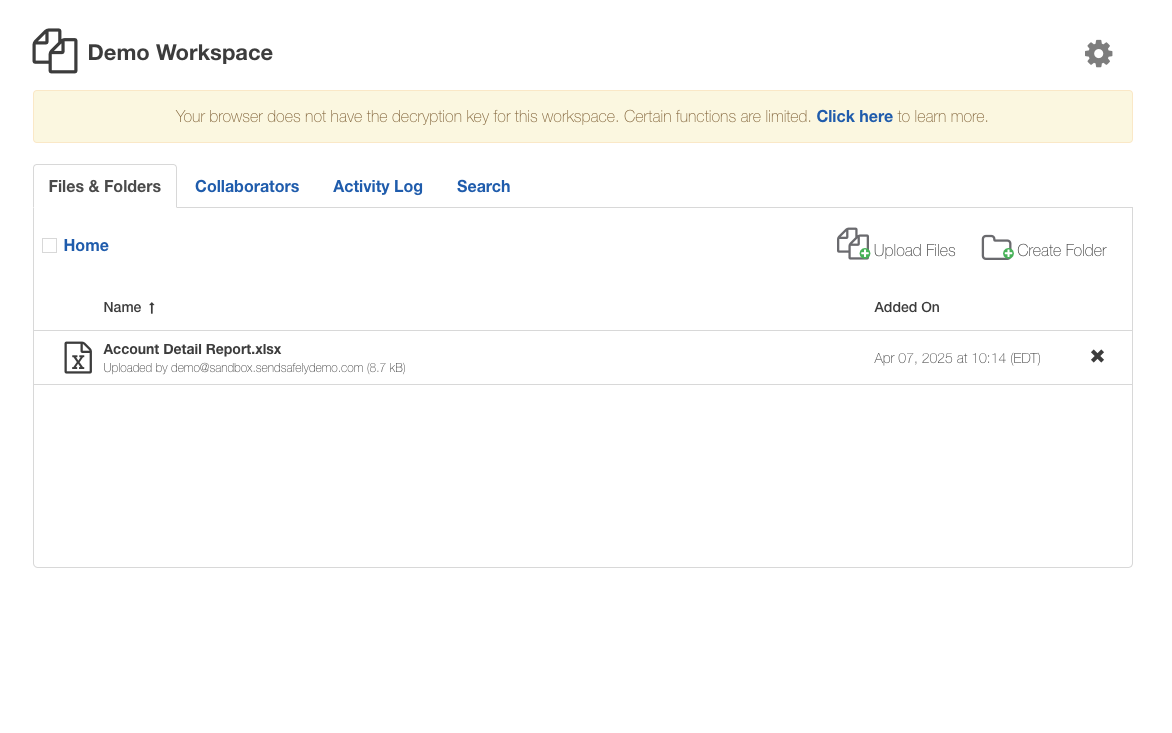
Task: Open Account Detail Report.xlsx file name
Action: [192, 349]
